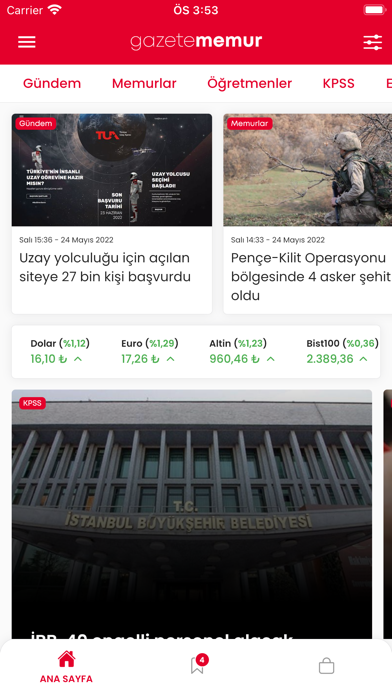Tap the Bist100 (%0,36) label
This screenshot has height=696, width=392.
[x=342, y=343]
